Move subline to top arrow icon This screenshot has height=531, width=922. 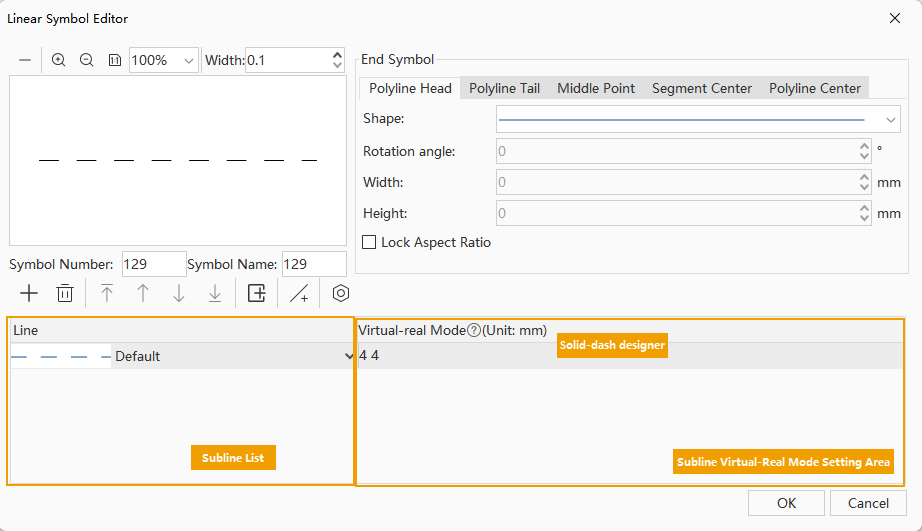[107, 293]
